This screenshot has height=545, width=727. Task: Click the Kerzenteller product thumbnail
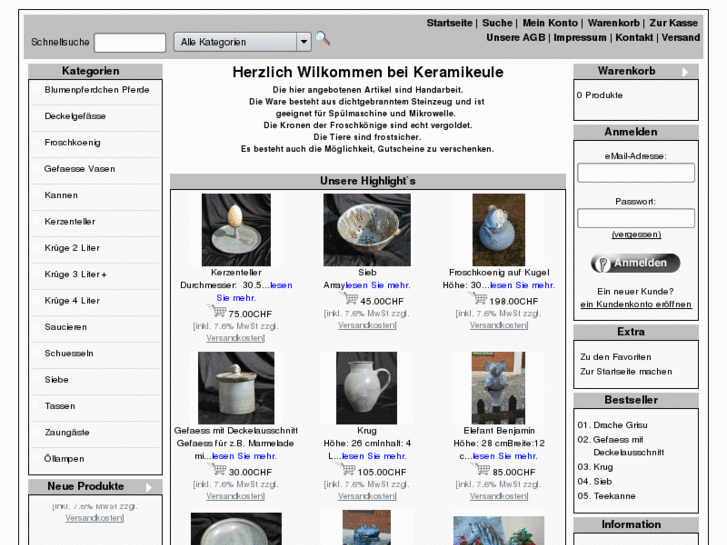click(236, 230)
